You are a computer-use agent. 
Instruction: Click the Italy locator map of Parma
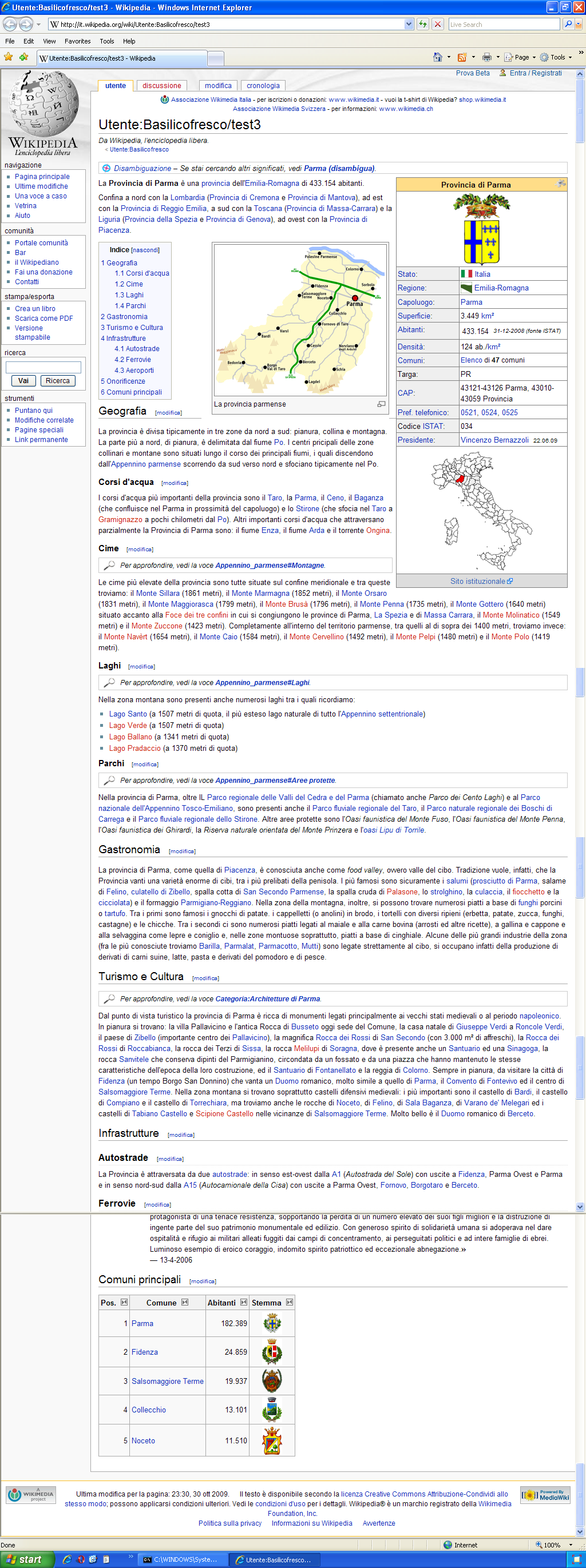click(481, 511)
